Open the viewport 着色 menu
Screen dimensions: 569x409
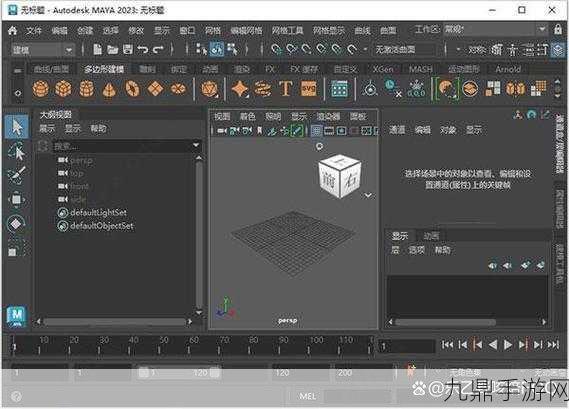(247, 116)
